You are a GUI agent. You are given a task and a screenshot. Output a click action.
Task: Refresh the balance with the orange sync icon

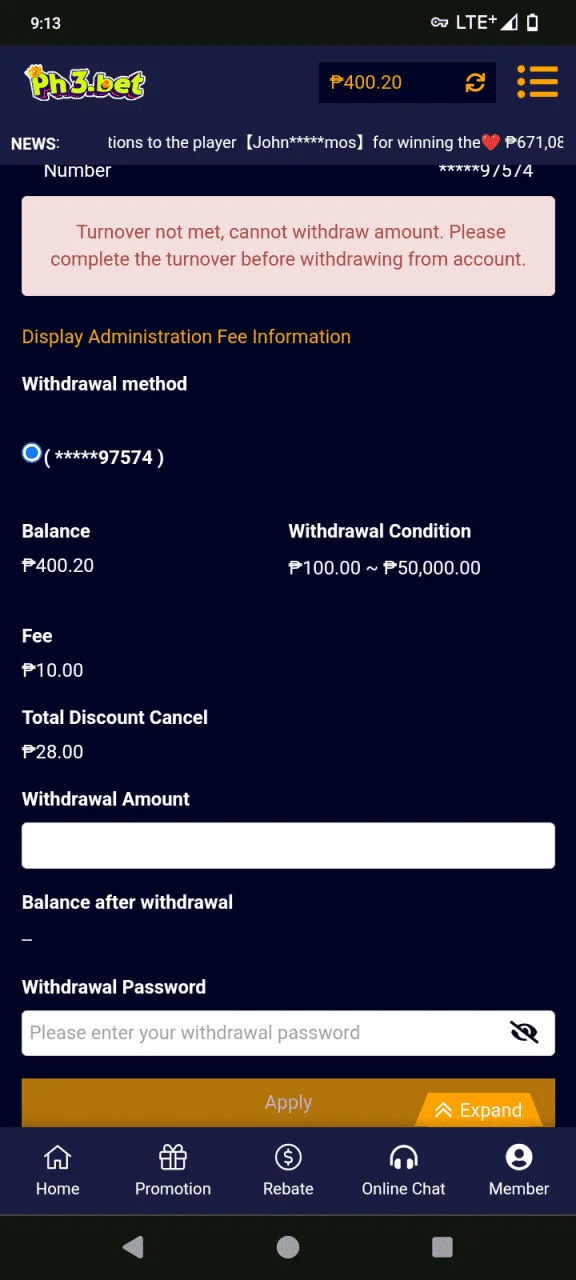[475, 83]
